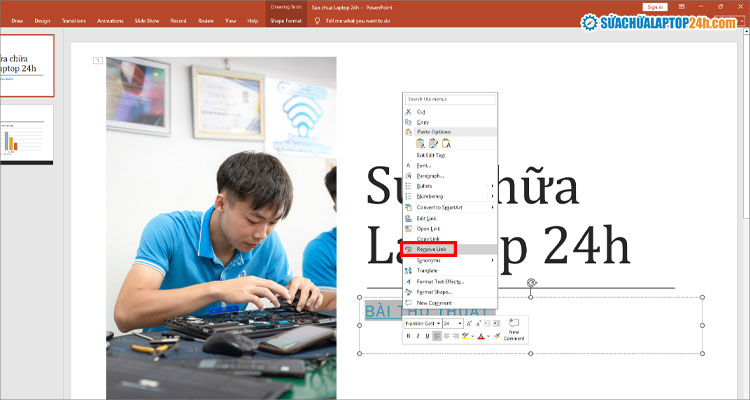The height and width of the screenshot is (400, 750).
Task: Increase list indent level on mini toolbar
Action: [496, 324]
